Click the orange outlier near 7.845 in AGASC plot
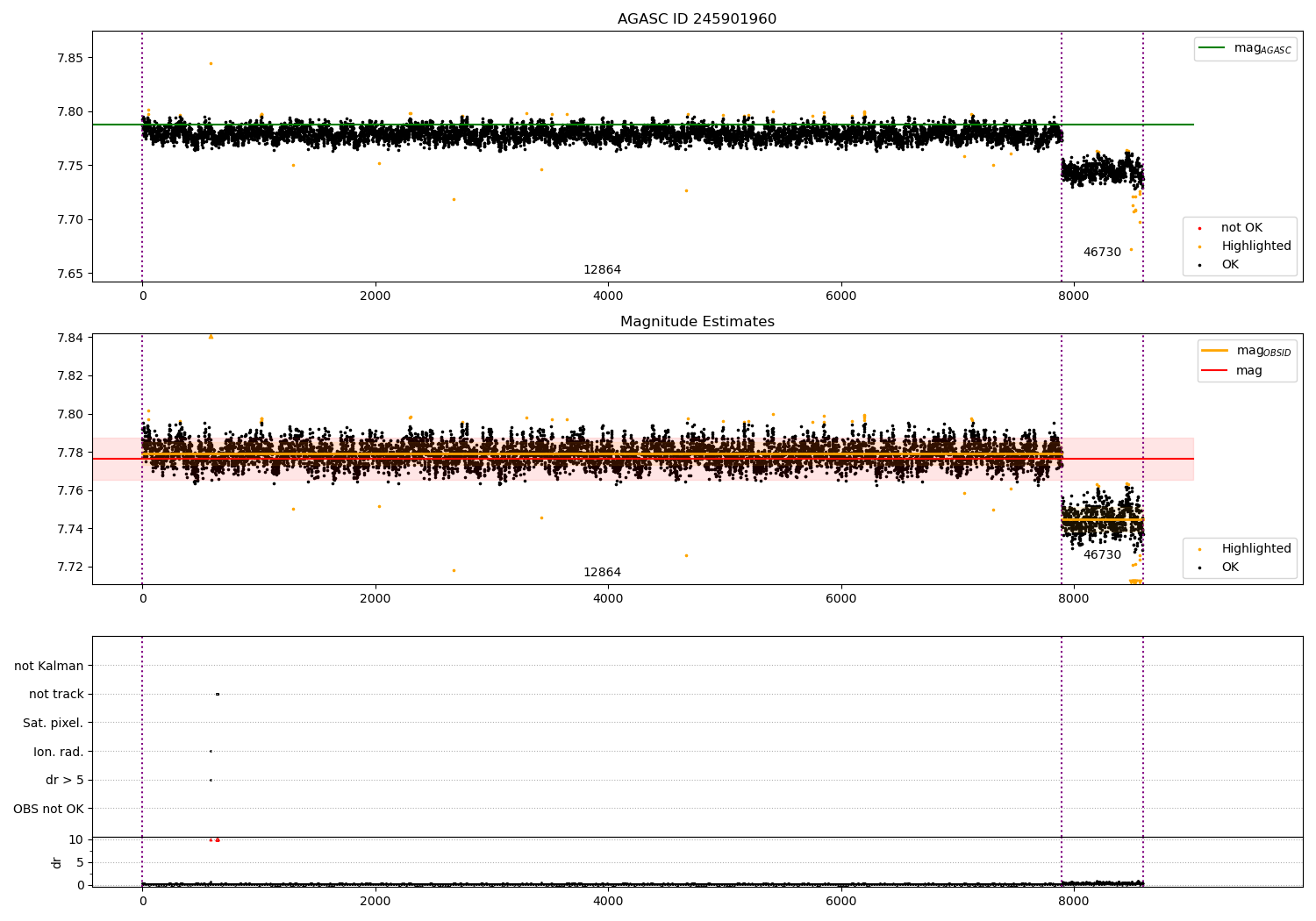 [211, 63]
